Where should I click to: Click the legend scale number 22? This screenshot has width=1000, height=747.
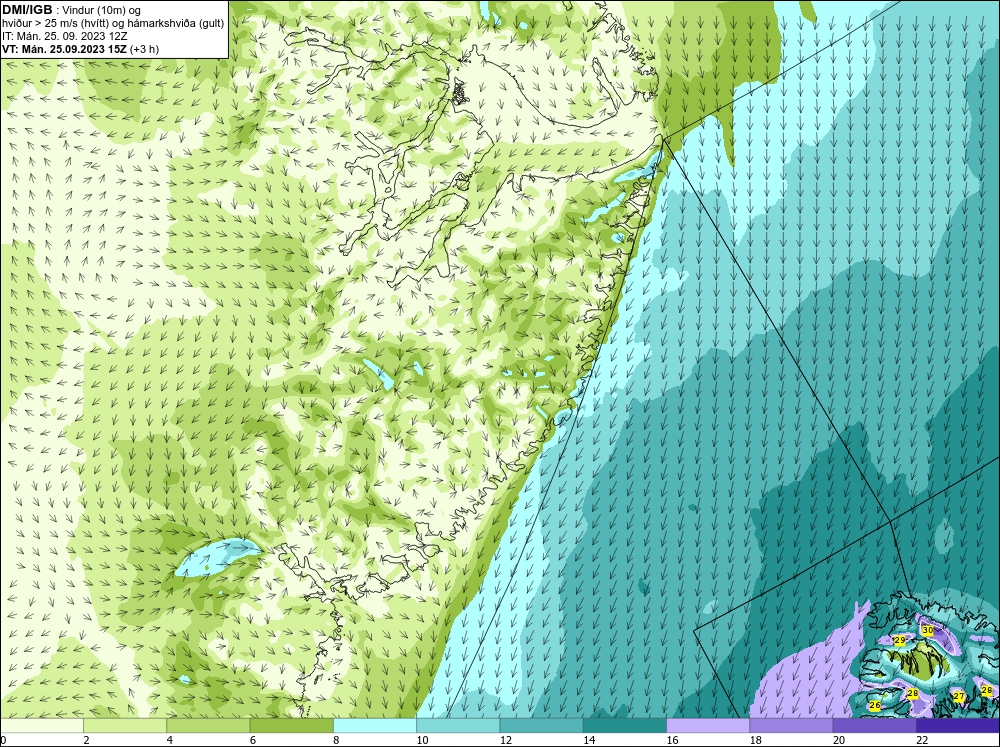click(x=922, y=740)
